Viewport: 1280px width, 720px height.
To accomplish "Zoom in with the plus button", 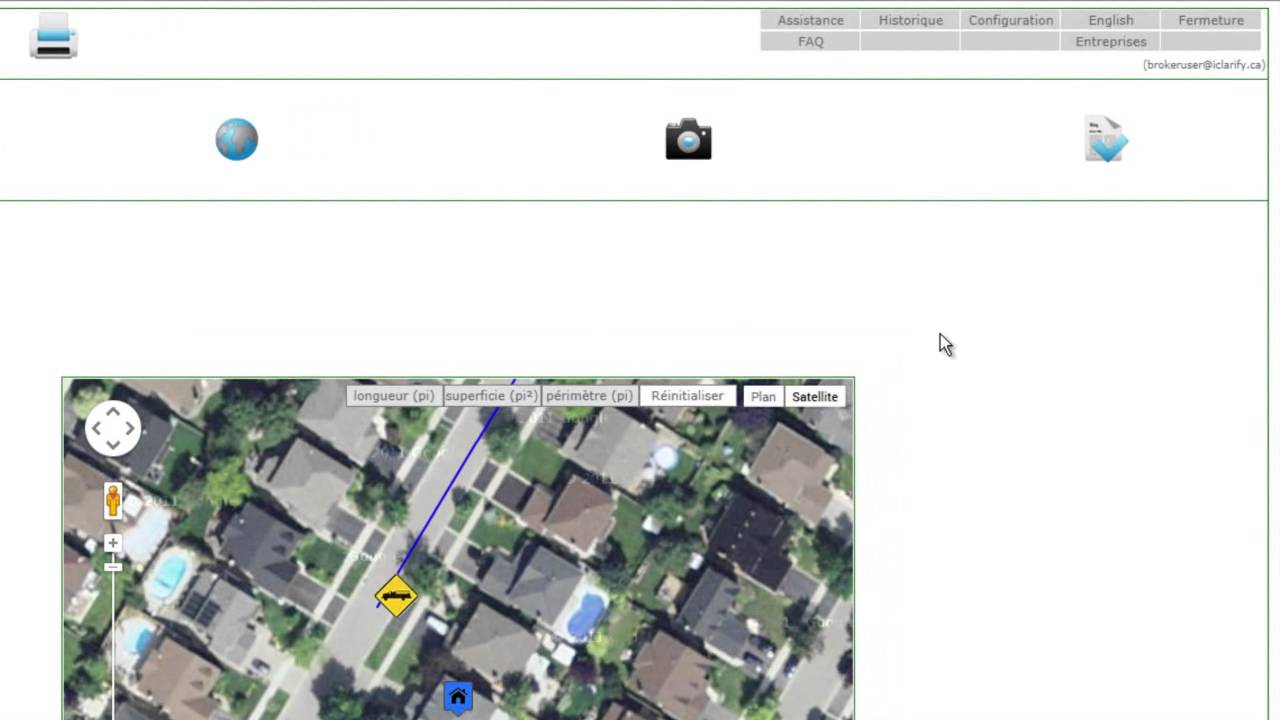I will [113, 543].
